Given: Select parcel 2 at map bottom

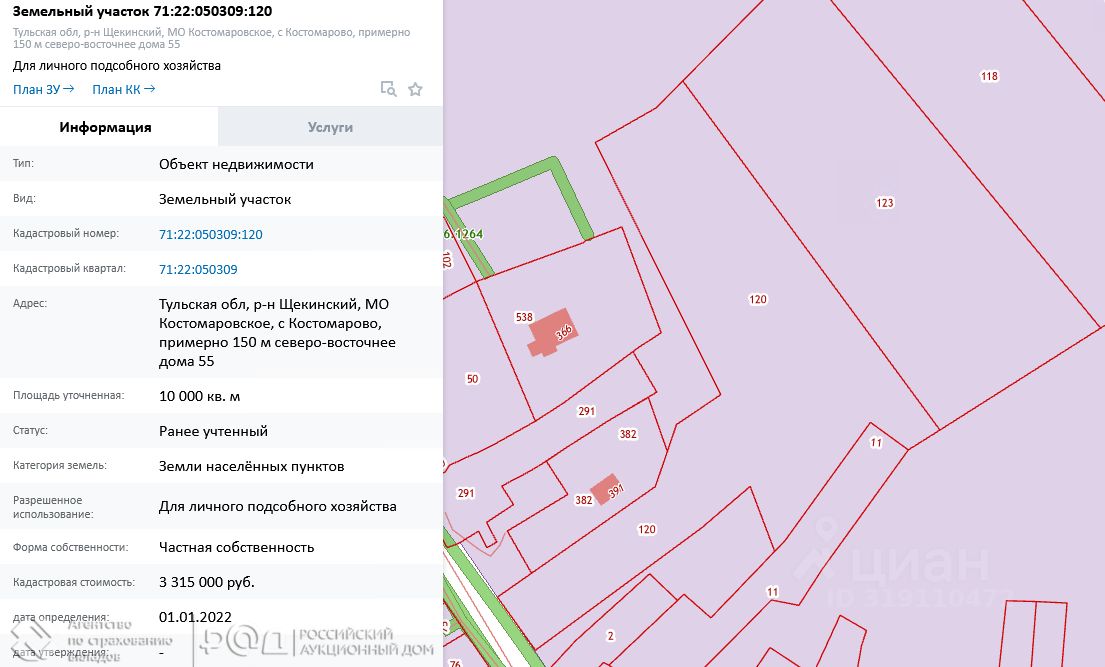Looking at the screenshot, I should 610,636.
